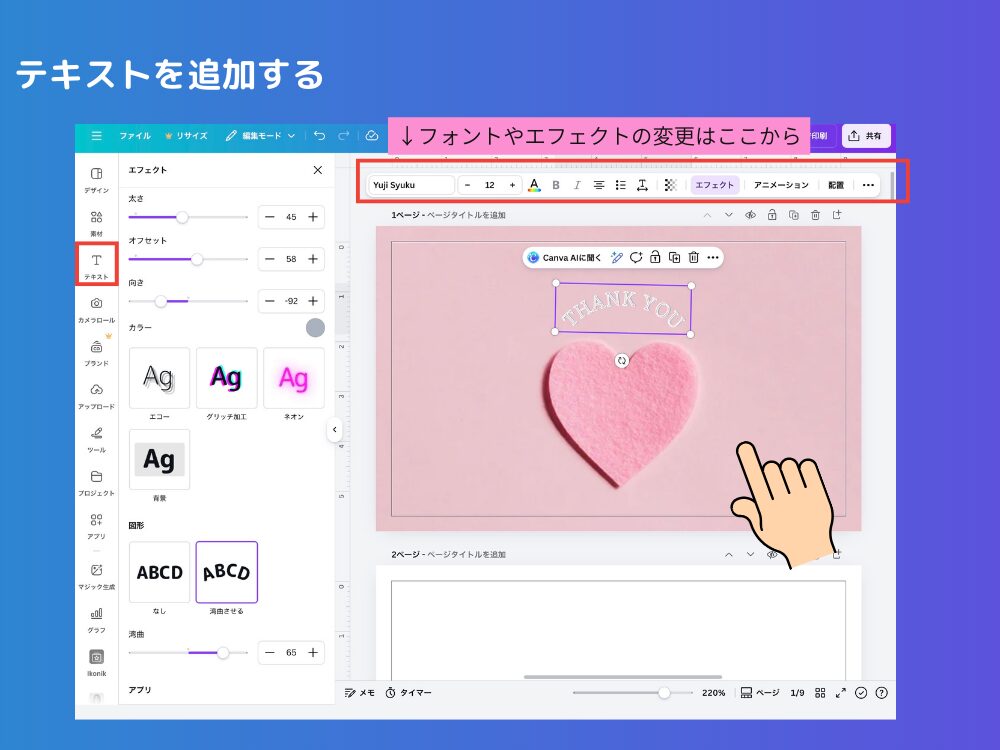Lock the selected THANK YOU text element
The height and width of the screenshot is (750, 1000).
pos(657,257)
